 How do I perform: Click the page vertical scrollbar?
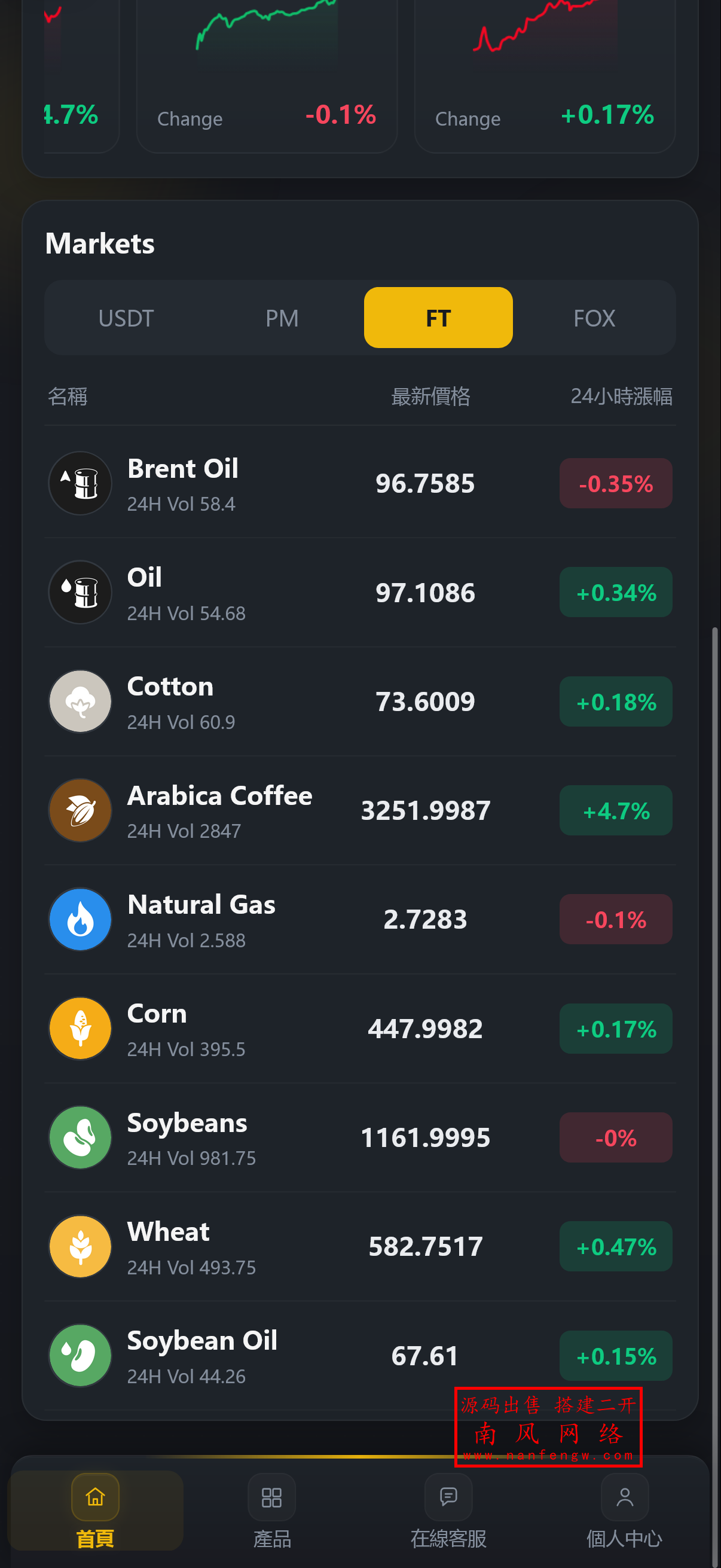716,1035
